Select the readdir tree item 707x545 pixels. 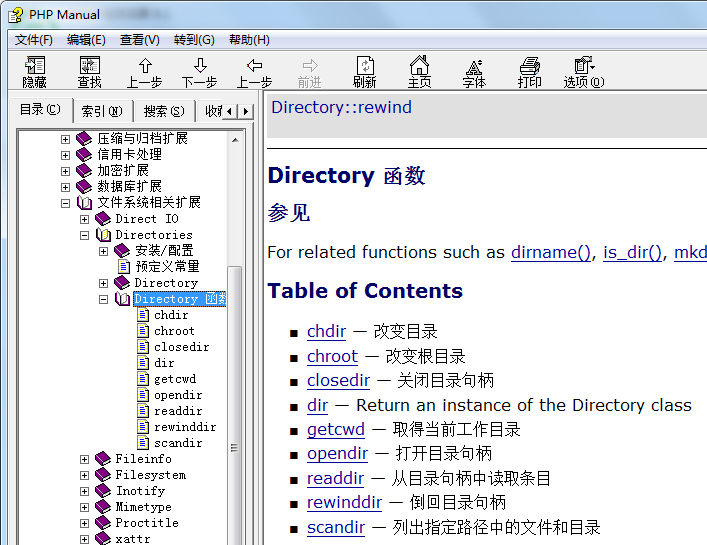(178, 411)
